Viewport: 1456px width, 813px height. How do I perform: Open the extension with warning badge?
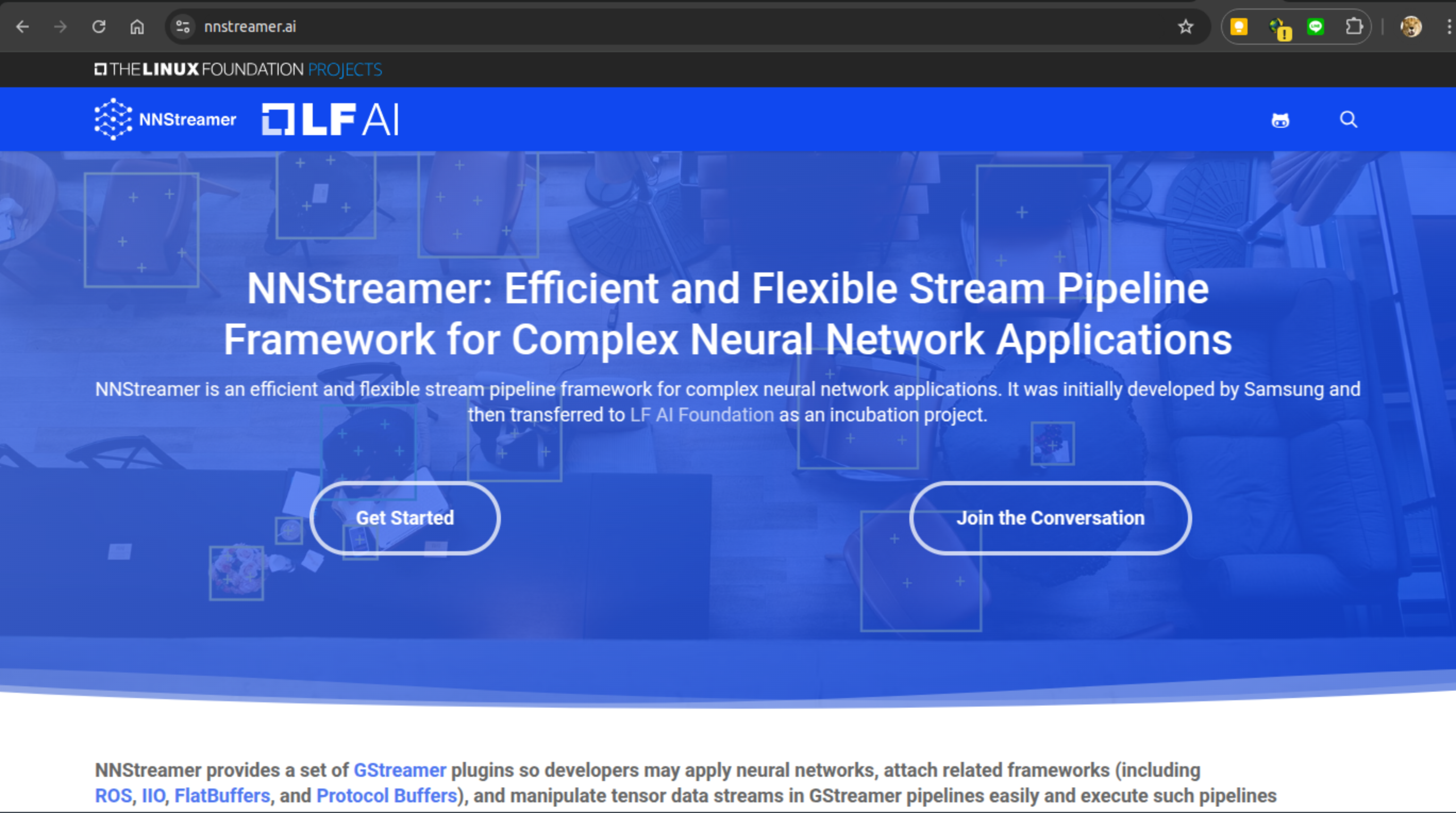pos(1279,28)
